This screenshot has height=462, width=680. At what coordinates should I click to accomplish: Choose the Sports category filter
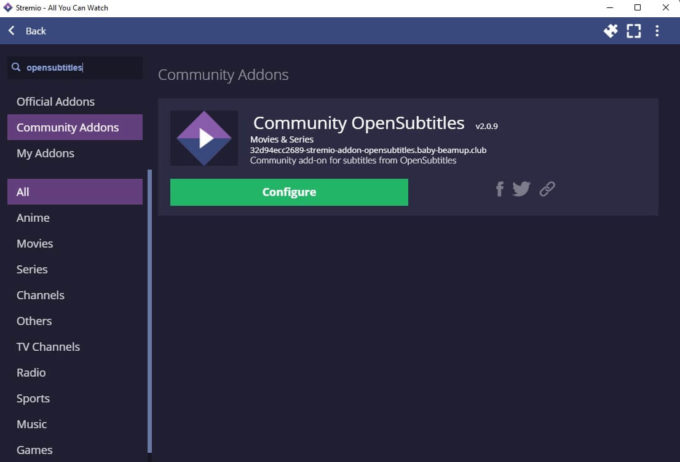coord(33,398)
